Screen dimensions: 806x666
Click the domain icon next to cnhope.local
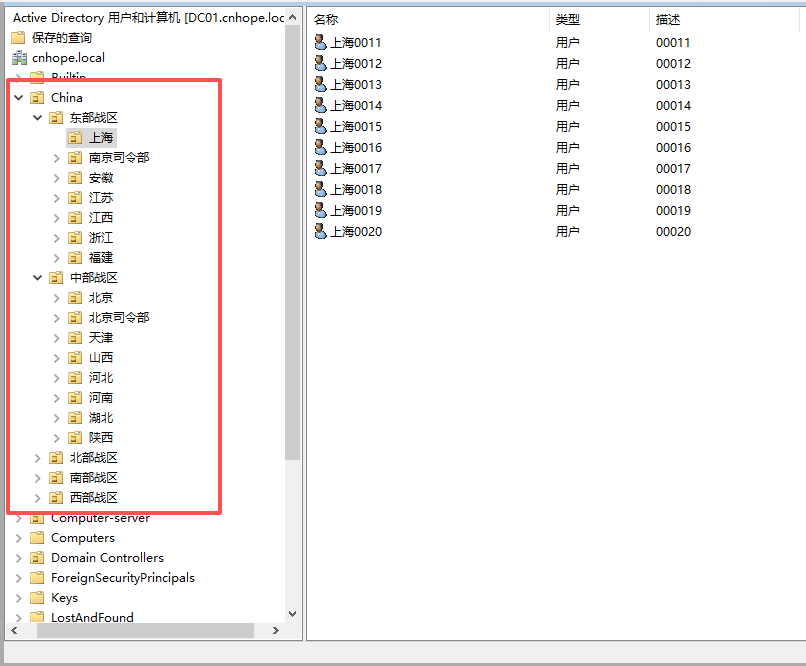19,58
